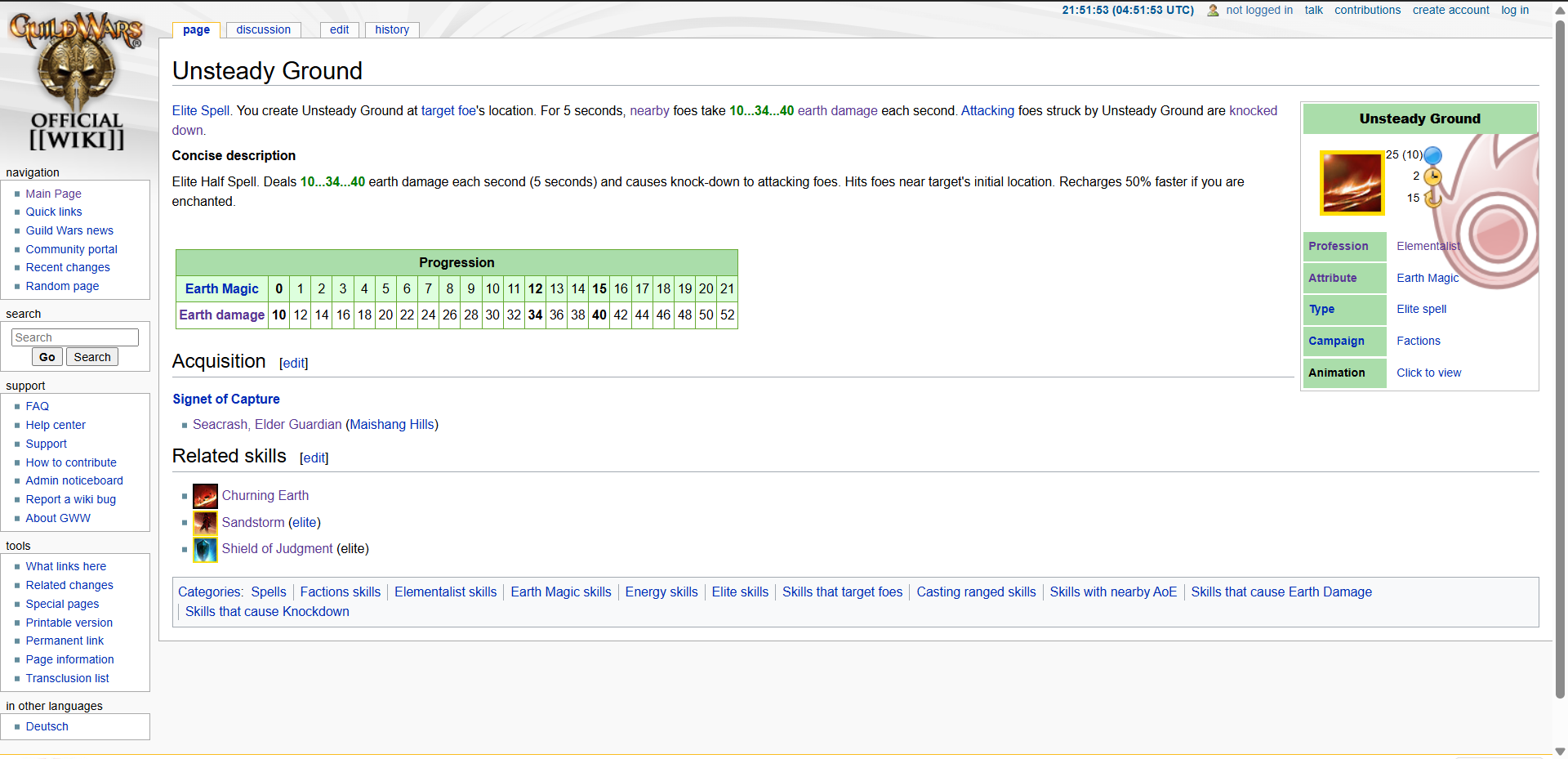Click the Search button
This screenshot has width=1568, height=759.
tap(92, 357)
